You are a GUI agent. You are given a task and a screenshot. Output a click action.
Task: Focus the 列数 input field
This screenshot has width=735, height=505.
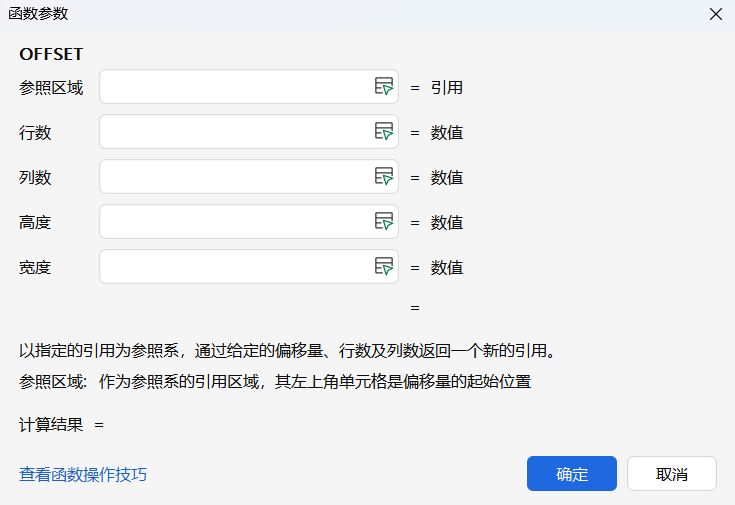pos(234,177)
